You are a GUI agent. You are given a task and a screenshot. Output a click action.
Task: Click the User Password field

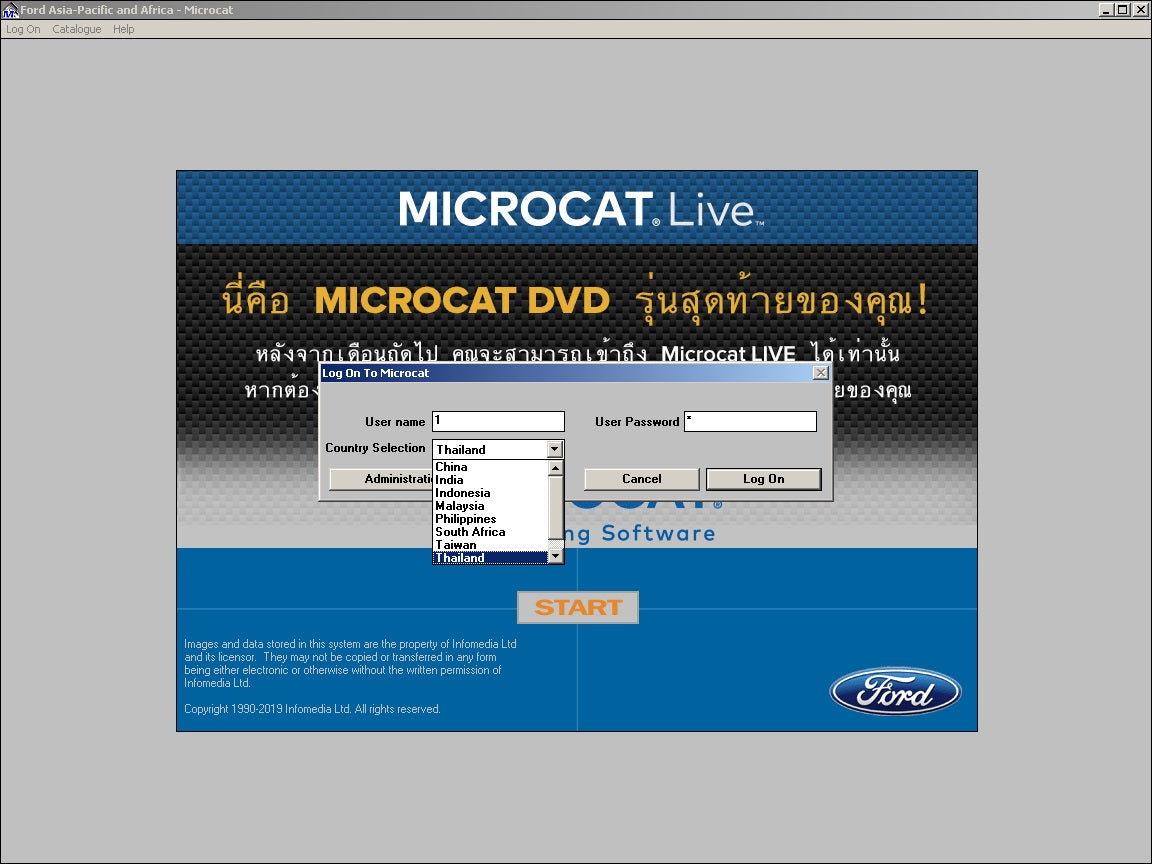(749, 421)
